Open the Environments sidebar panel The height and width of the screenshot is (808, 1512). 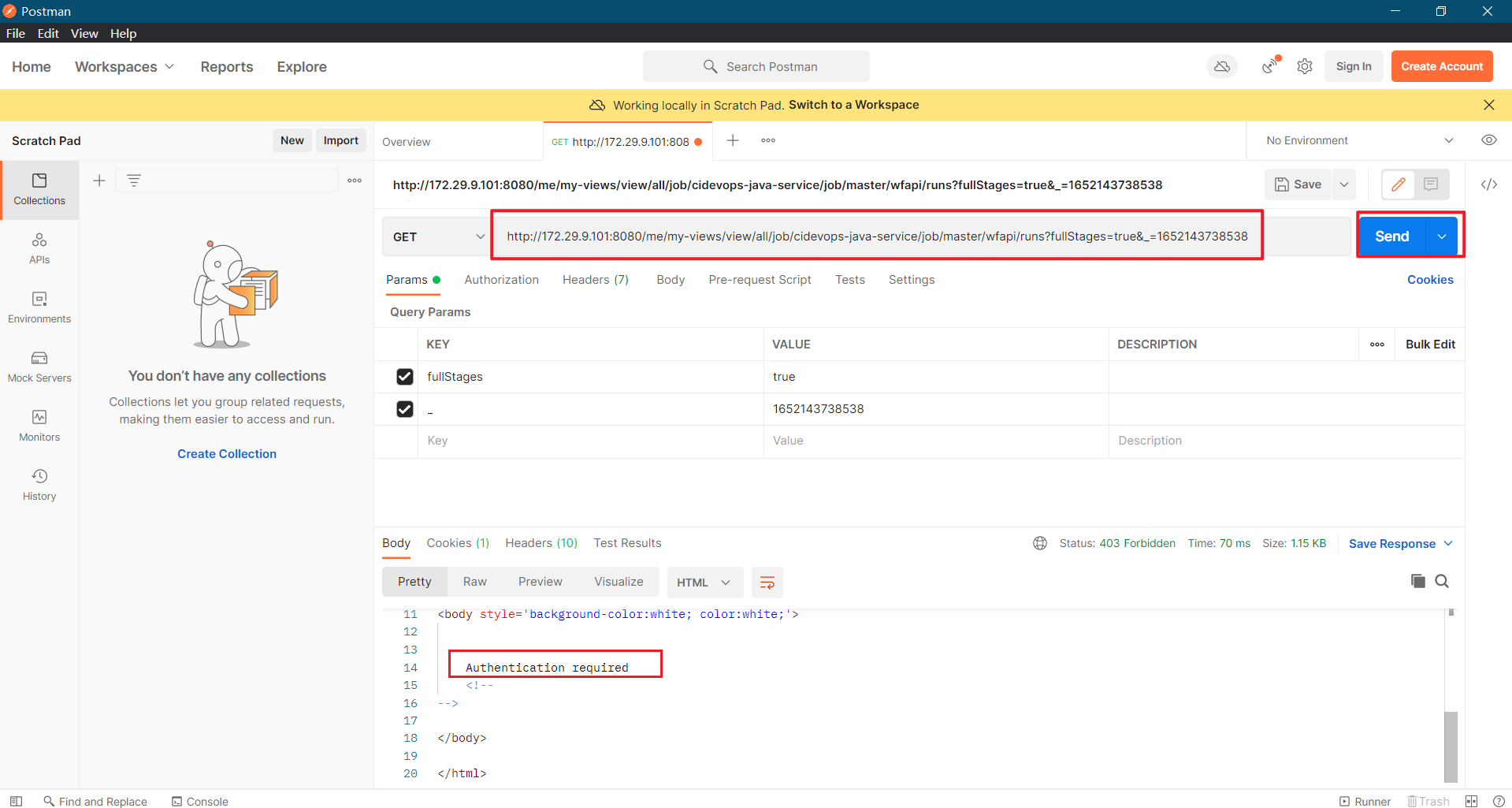point(39,307)
